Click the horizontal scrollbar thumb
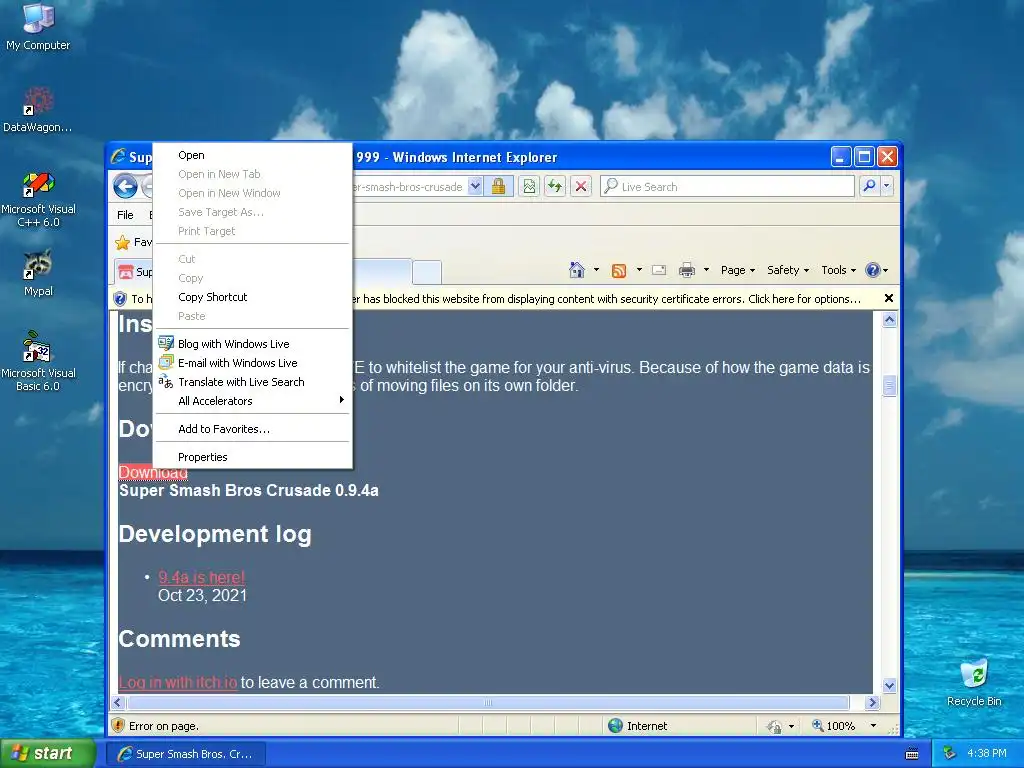 pyautogui.click(x=488, y=703)
